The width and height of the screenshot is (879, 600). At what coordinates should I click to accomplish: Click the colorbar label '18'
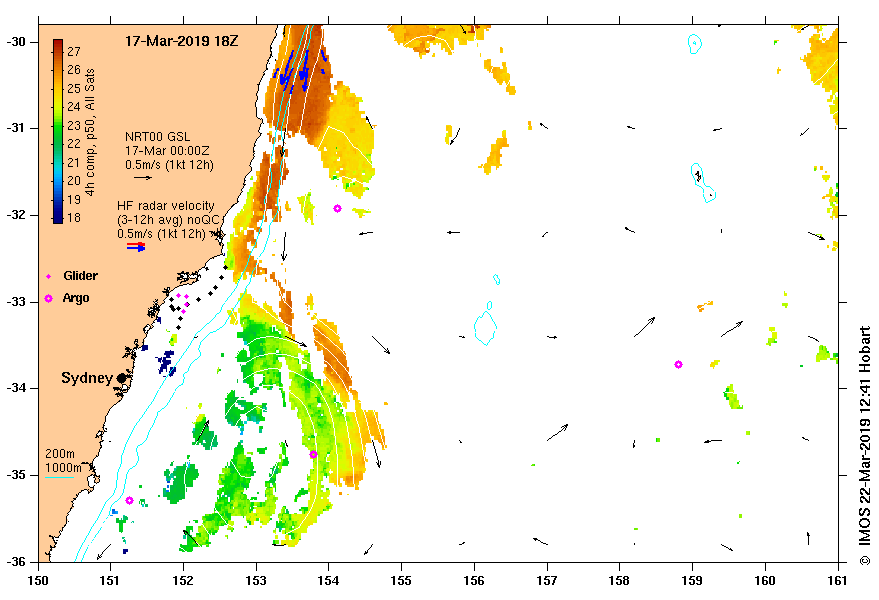pos(74,218)
